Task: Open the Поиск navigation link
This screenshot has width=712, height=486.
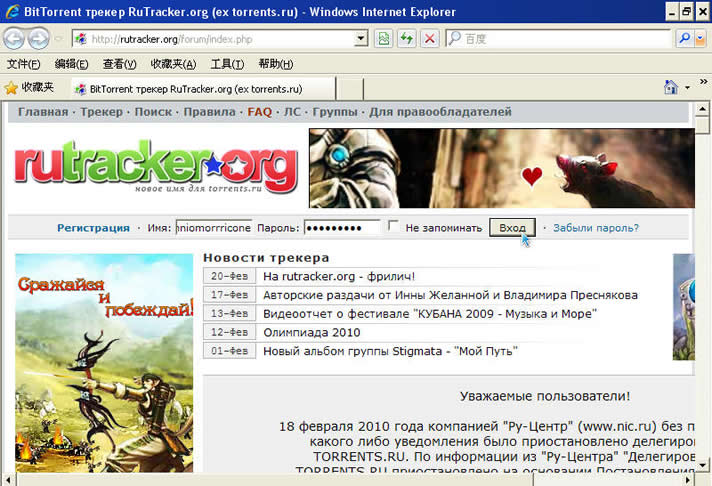Action: click(x=153, y=112)
